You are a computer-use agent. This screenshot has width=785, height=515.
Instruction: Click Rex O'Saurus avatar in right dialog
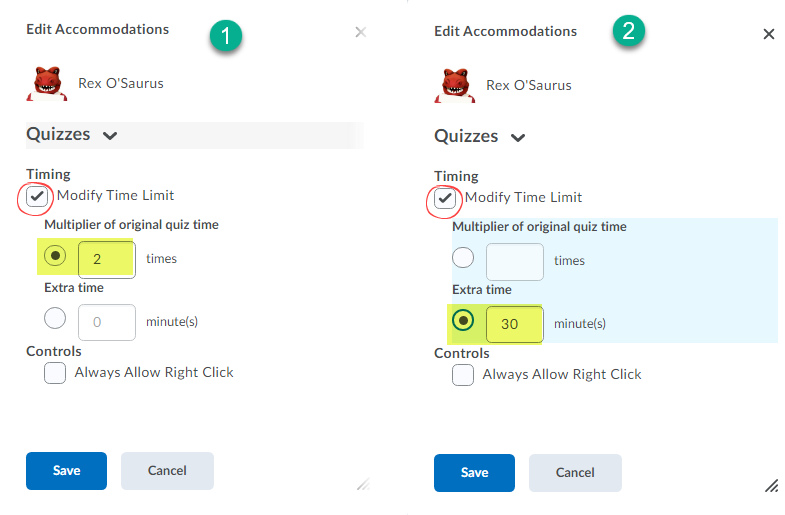coord(455,85)
